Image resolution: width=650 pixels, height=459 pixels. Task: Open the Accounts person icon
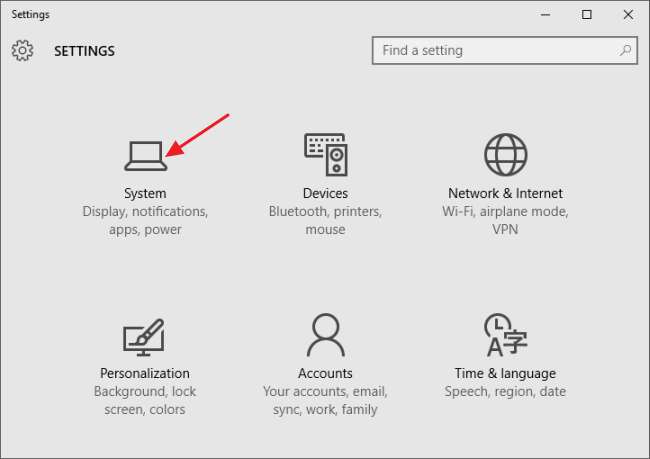click(326, 335)
